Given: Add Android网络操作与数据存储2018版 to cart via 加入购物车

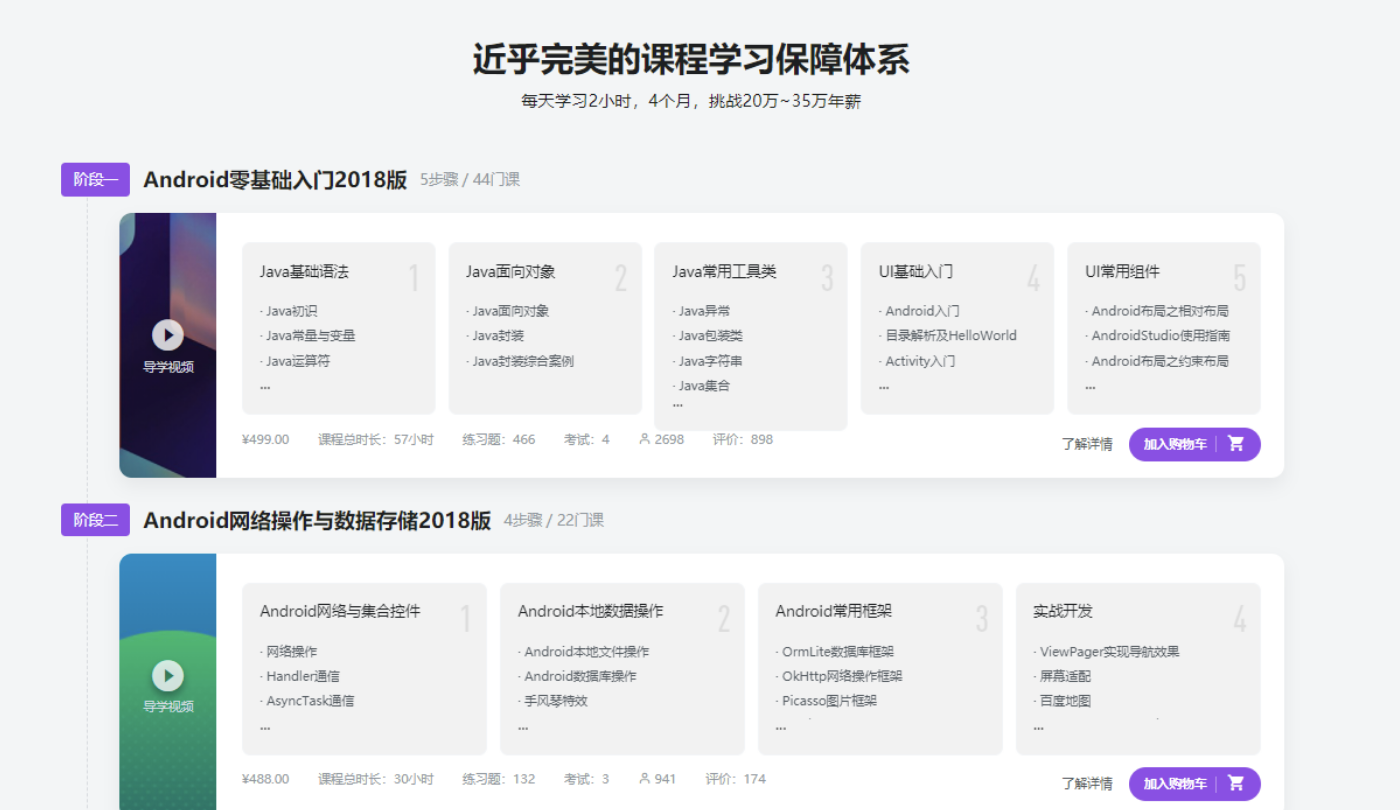Looking at the screenshot, I should [1195, 784].
